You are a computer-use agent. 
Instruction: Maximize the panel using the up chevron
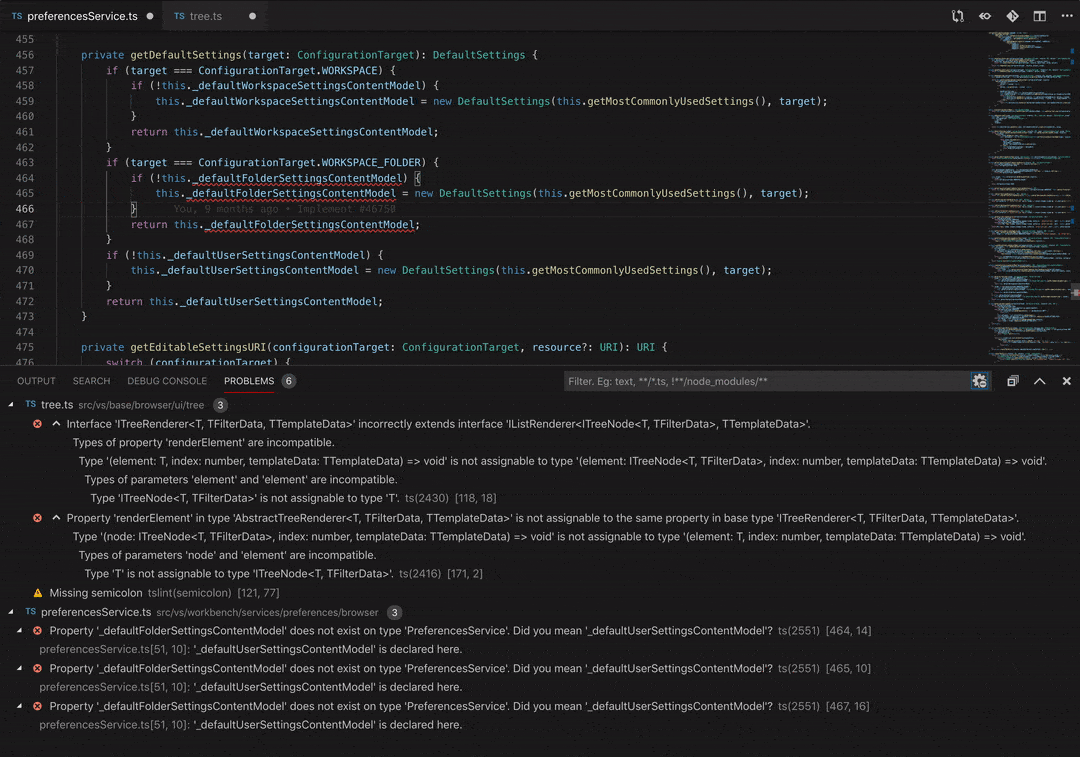(1039, 381)
